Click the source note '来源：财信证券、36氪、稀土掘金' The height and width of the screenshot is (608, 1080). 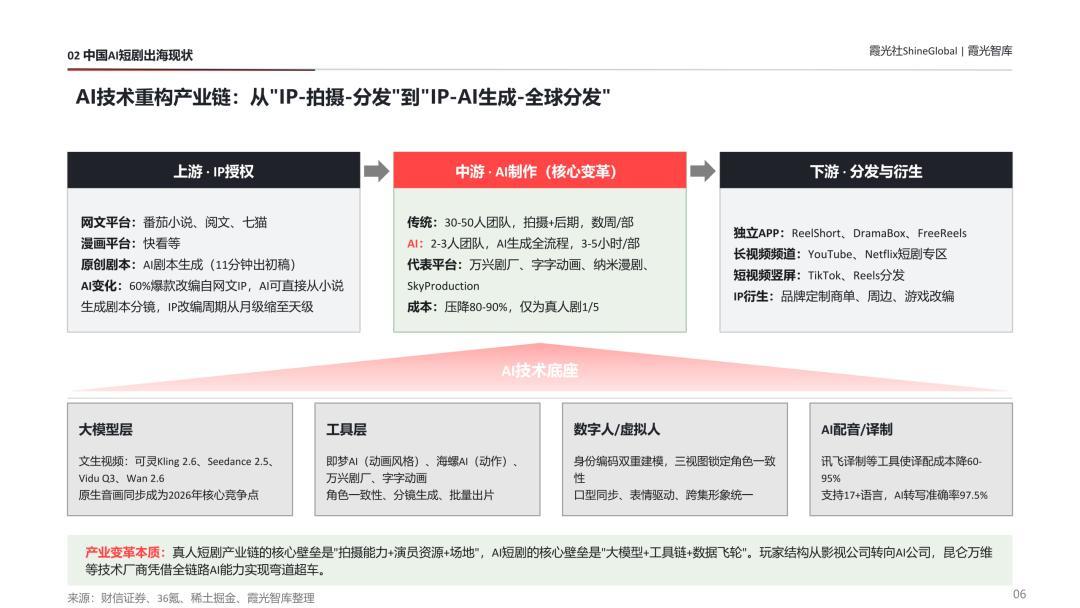coord(191,598)
